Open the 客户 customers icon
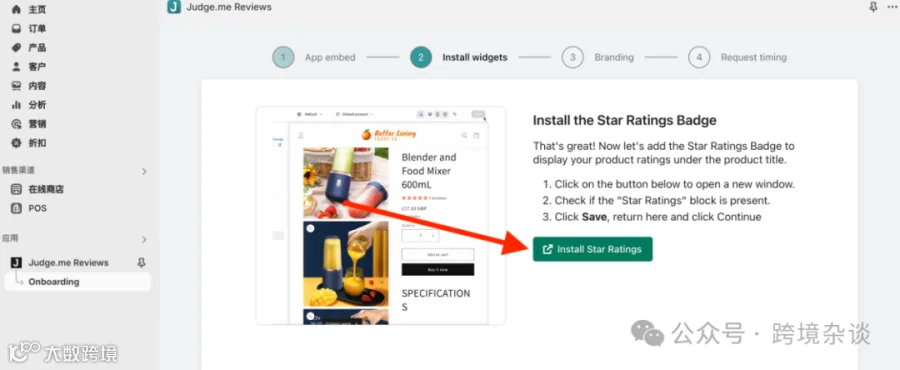Screen dimensions: 900x370 17,67
